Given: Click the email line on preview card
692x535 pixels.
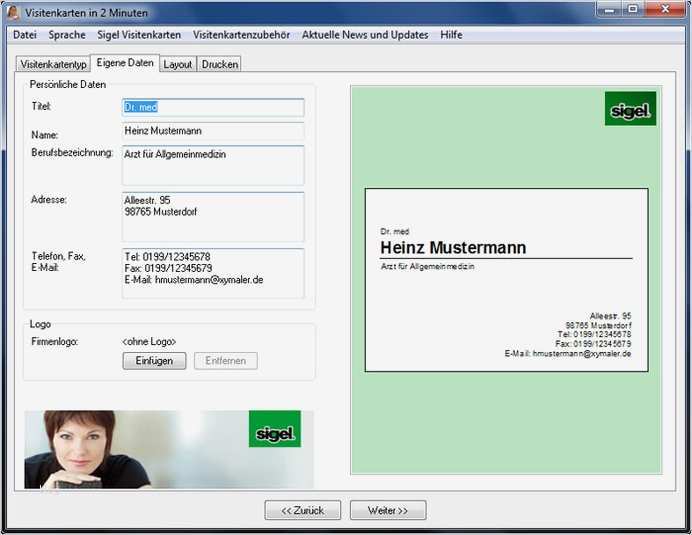Looking at the screenshot, I should [x=568, y=354].
